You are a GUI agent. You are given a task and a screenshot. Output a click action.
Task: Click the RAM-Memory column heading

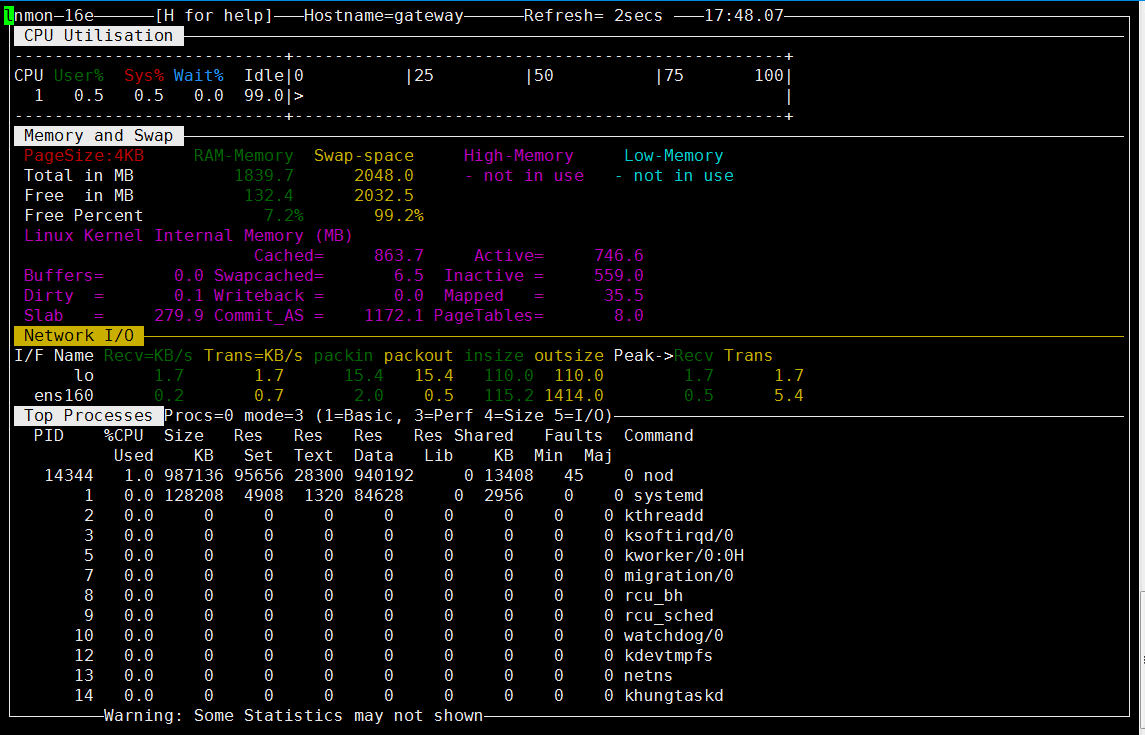click(x=243, y=155)
